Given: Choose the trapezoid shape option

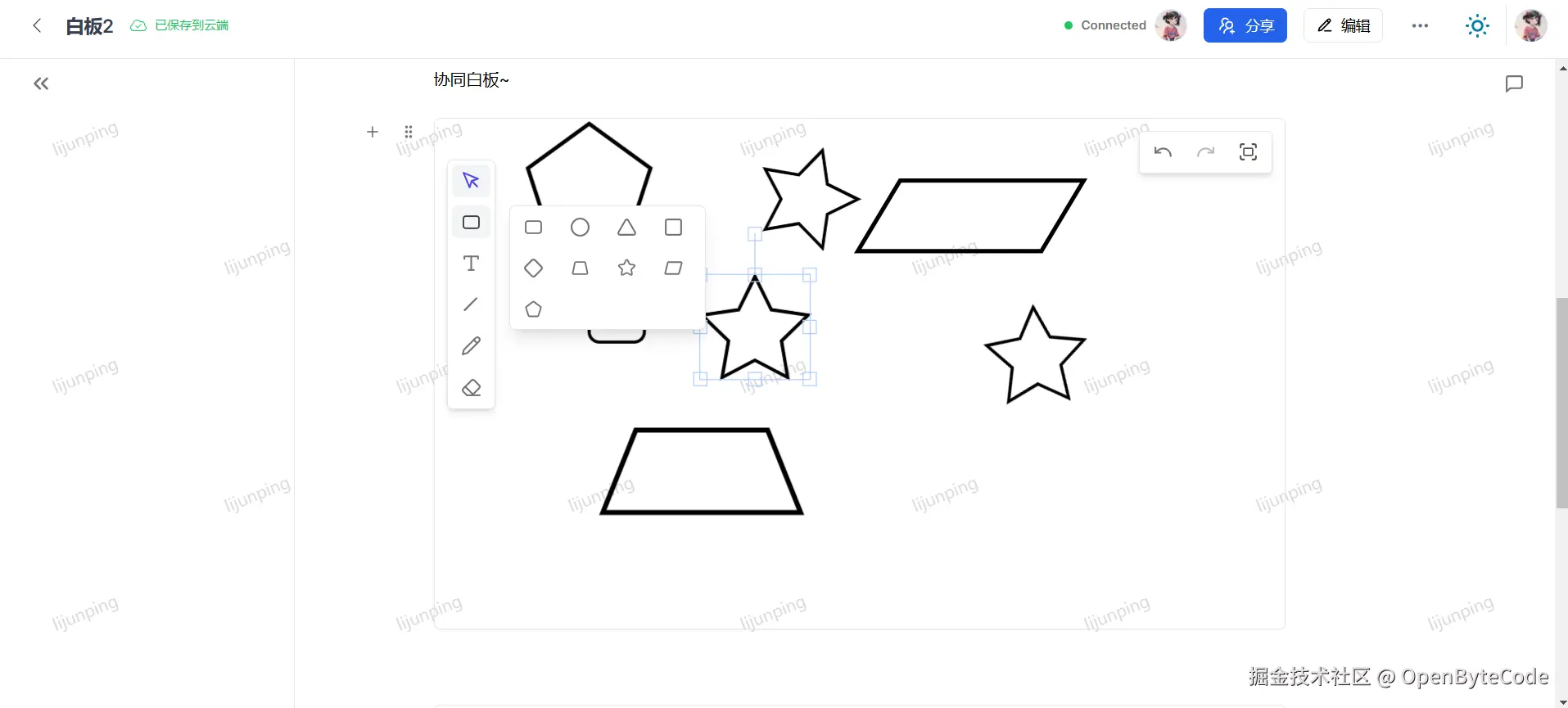Looking at the screenshot, I should (580, 268).
